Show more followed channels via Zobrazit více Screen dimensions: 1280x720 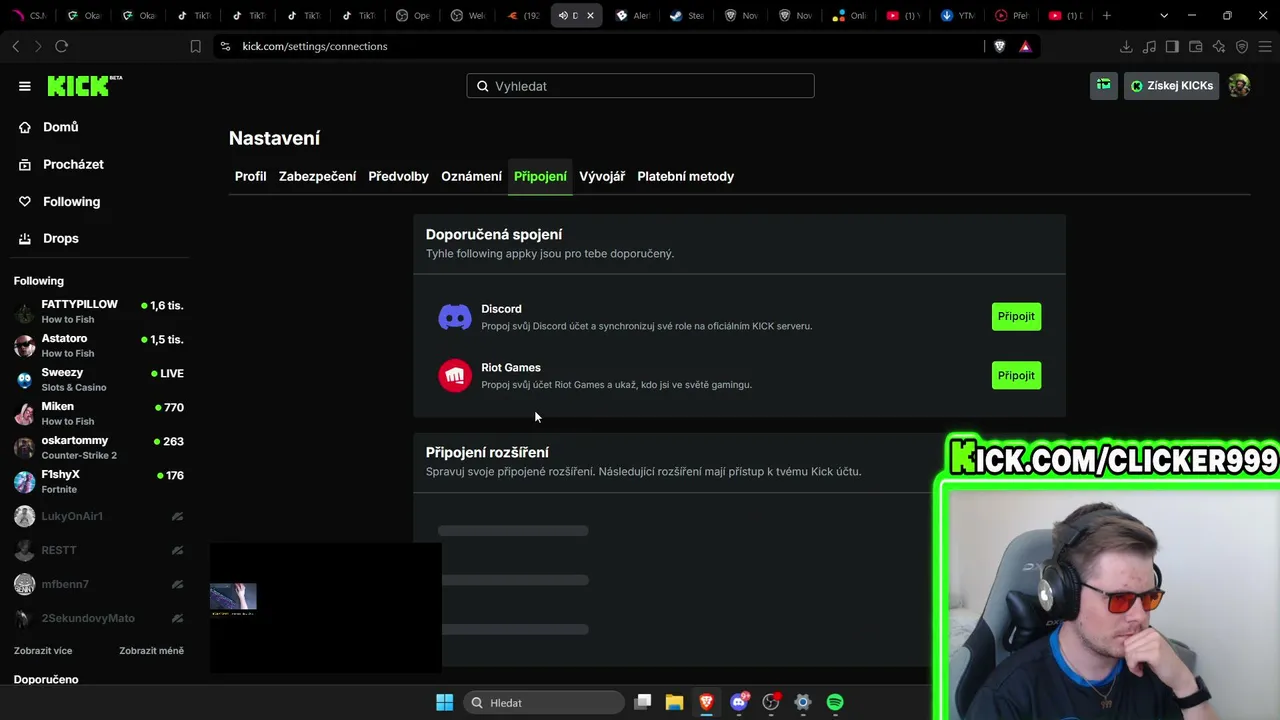pyautogui.click(x=43, y=651)
